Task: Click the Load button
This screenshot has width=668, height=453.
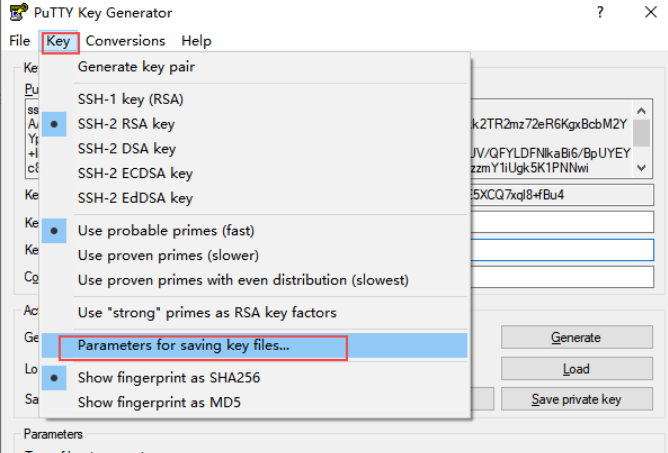Action: tap(575, 369)
